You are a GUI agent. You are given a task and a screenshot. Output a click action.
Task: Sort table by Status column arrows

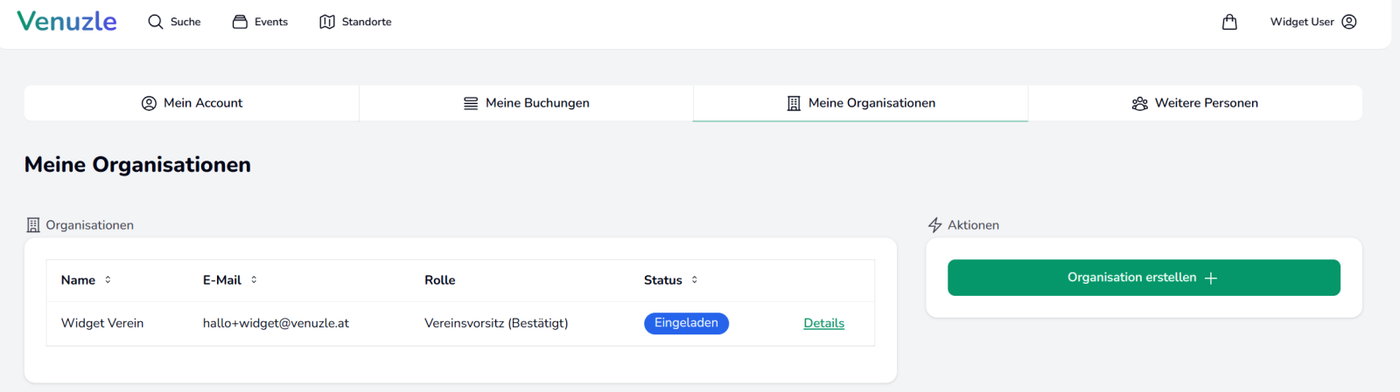(x=695, y=280)
